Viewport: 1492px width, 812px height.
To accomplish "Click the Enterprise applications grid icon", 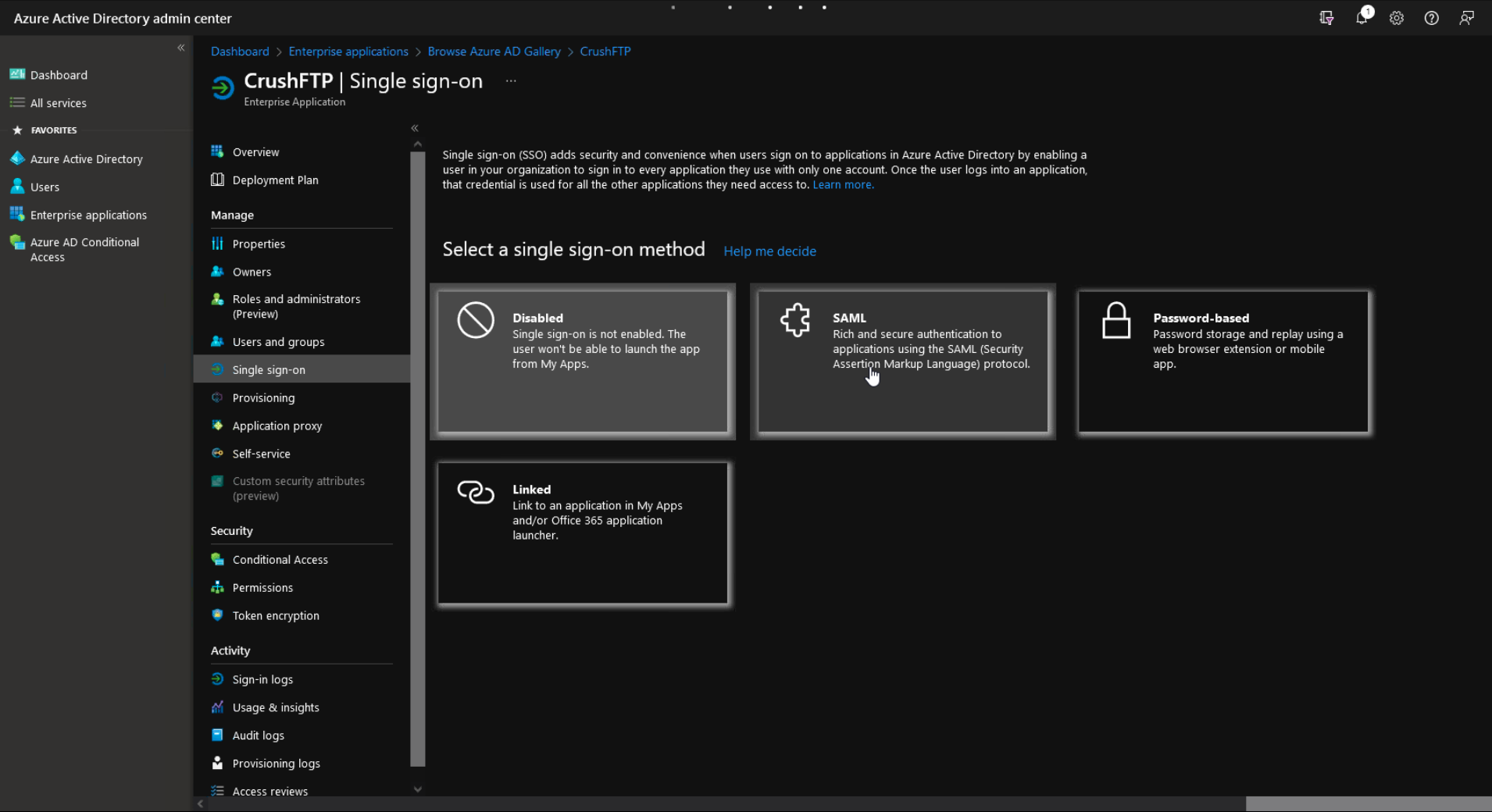I will [17, 214].
